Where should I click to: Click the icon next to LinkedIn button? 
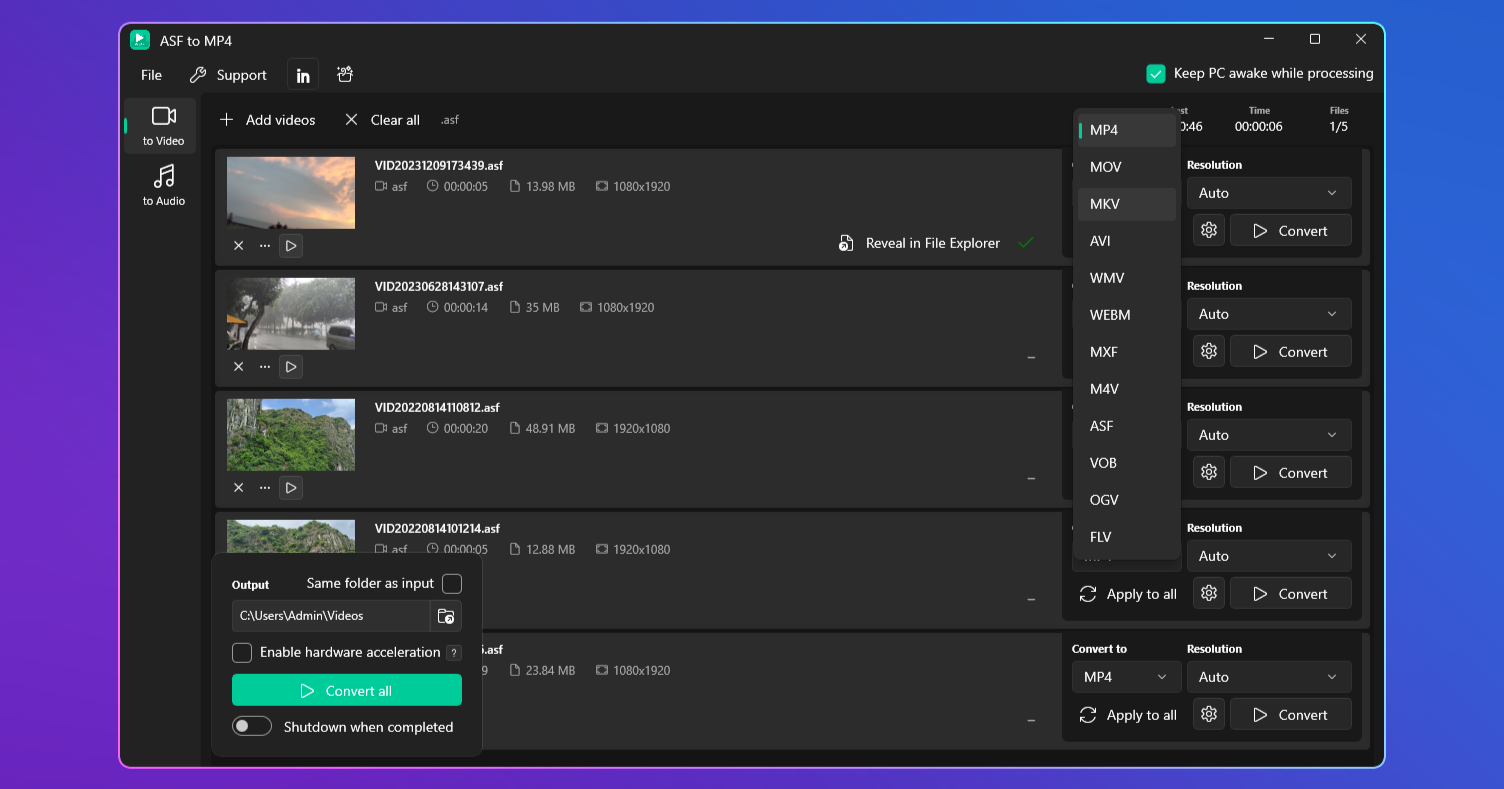coord(345,75)
